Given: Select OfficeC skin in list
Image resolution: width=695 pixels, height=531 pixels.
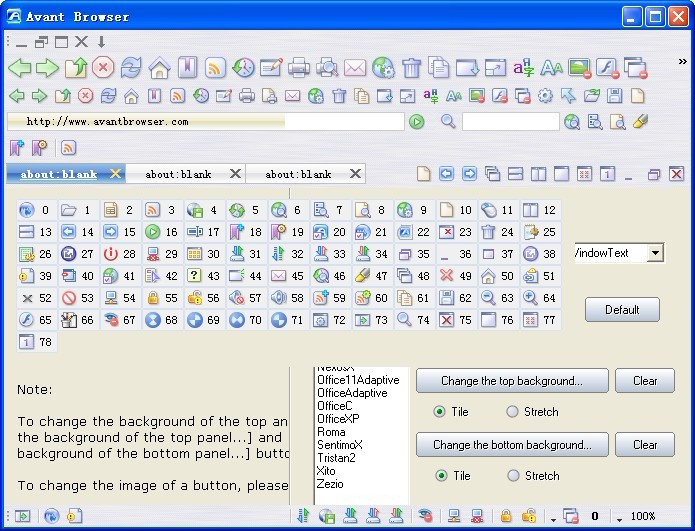Looking at the screenshot, I should tap(335, 406).
